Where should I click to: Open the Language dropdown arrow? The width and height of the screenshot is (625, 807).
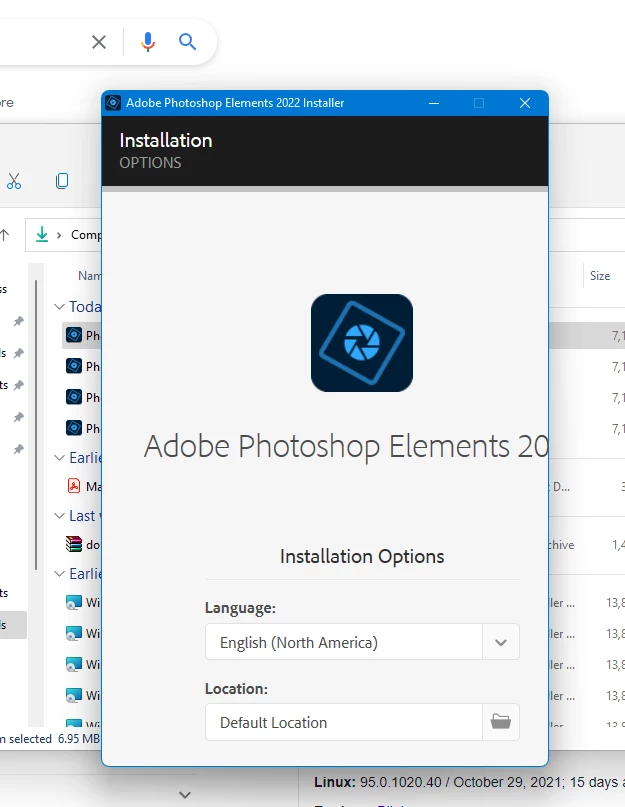(x=500, y=642)
